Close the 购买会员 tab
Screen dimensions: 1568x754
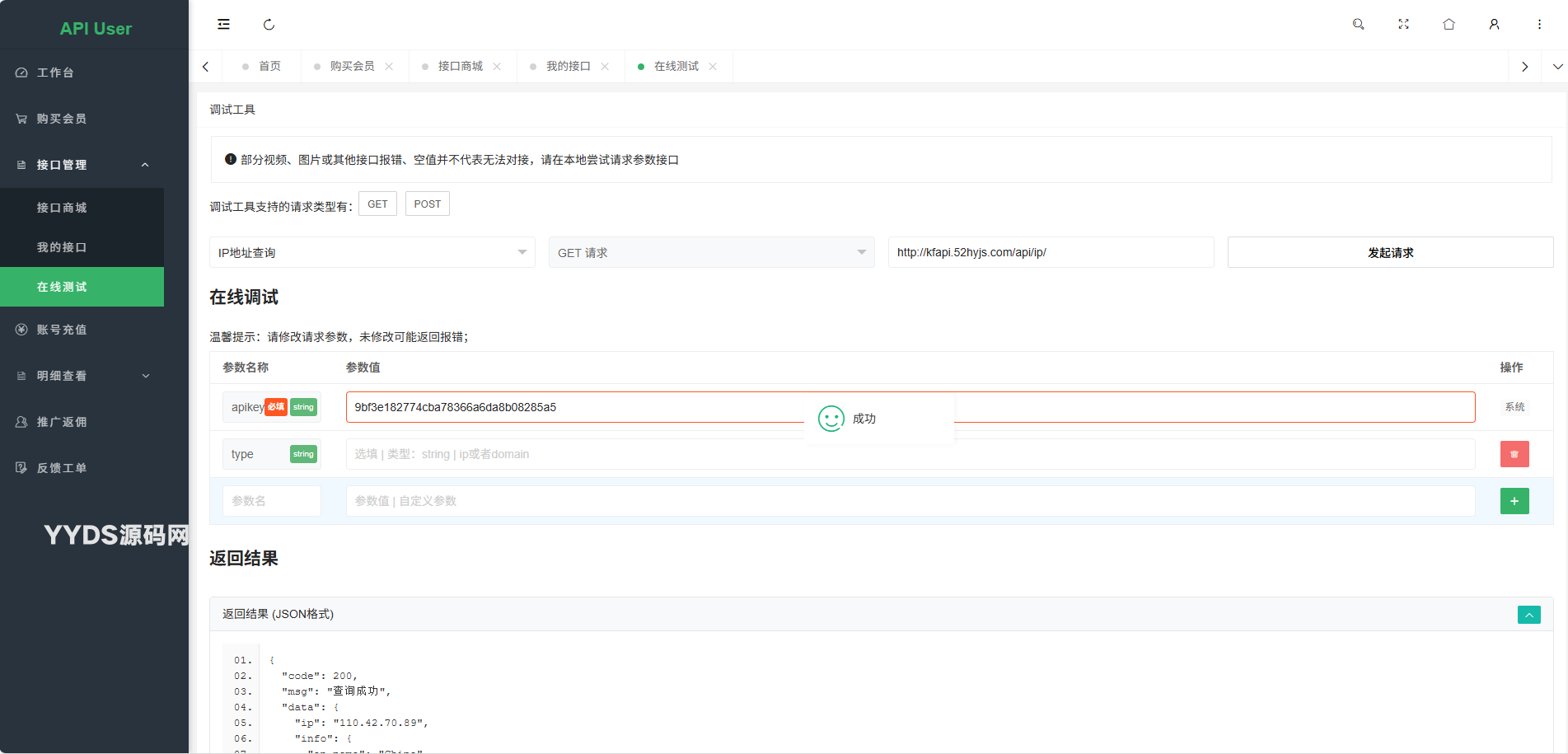coord(389,67)
